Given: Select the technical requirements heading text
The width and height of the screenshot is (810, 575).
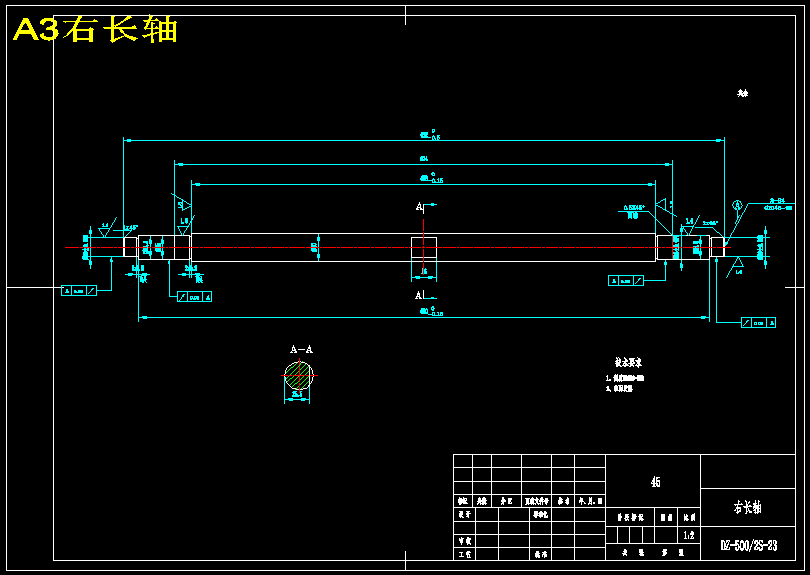Looking at the screenshot, I should click(x=628, y=362).
